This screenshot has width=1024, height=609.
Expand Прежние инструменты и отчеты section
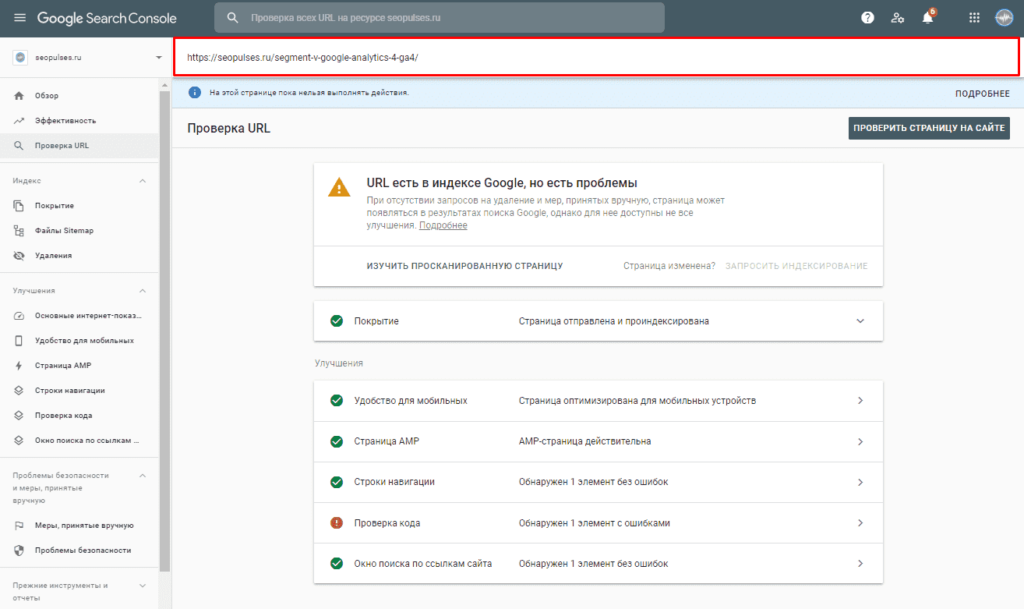(x=142, y=586)
